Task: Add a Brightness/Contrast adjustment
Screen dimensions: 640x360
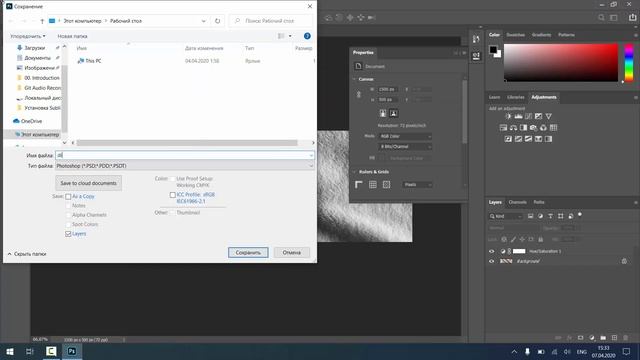Action: click(508, 116)
